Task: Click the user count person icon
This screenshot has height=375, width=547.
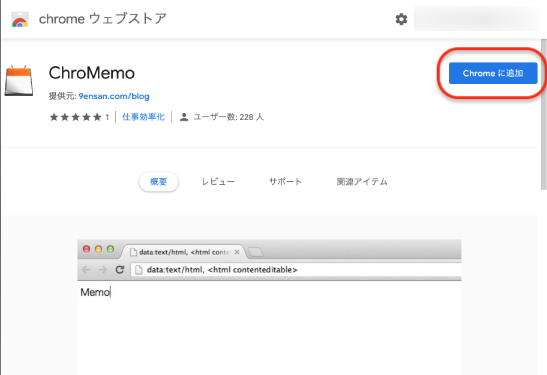Action: pos(184,117)
